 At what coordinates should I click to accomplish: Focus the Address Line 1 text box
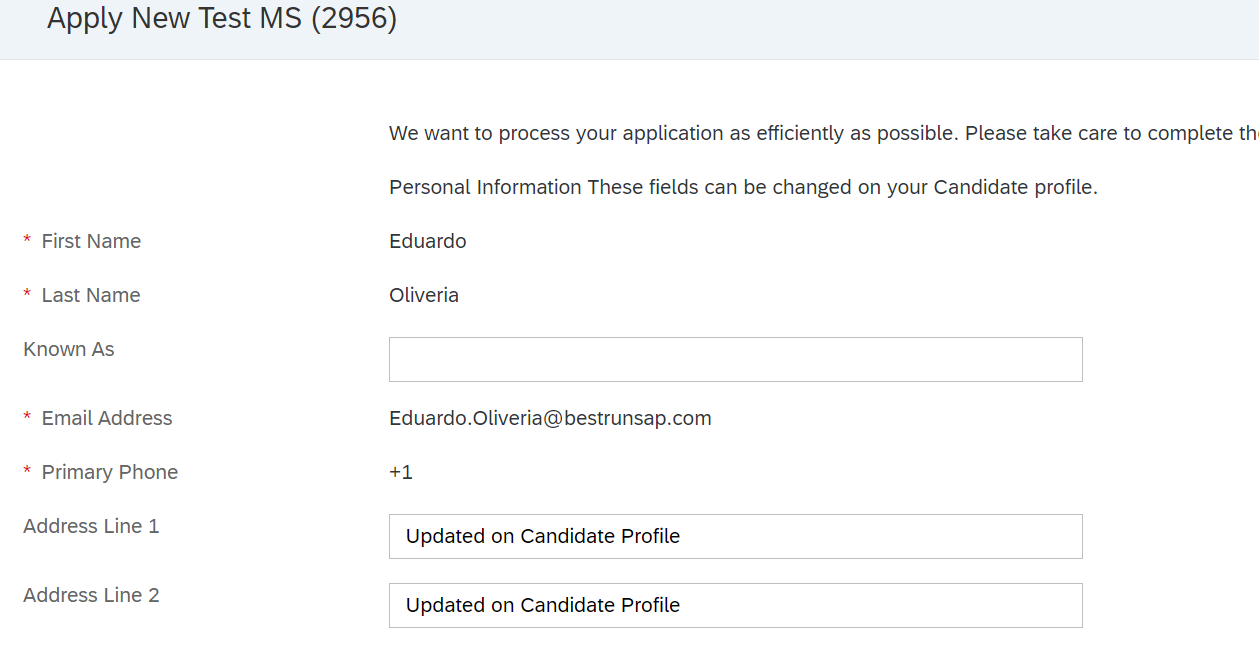735,536
